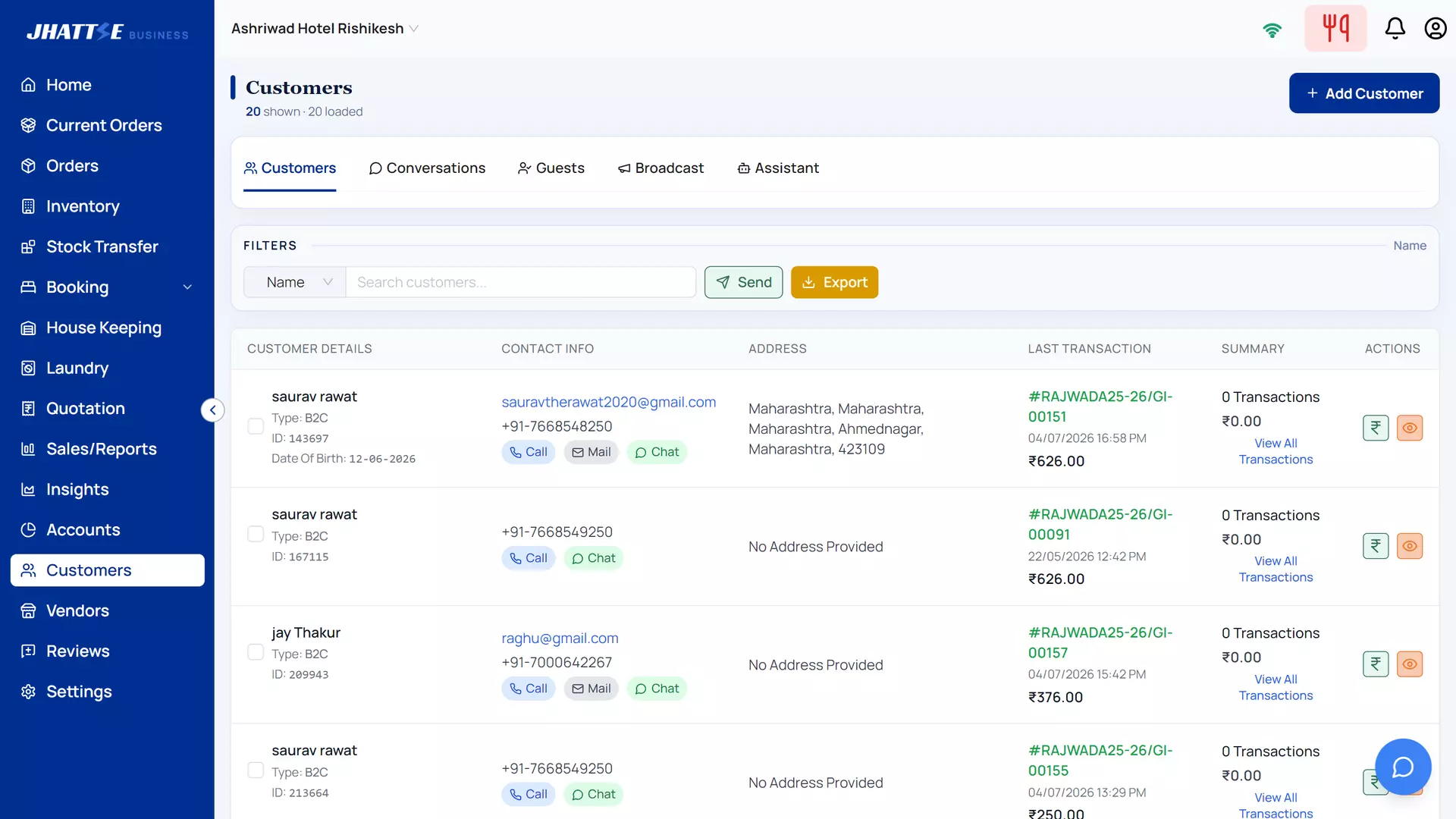Image resolution: width=1456 pixels, height=819 pixels.
Task: Check the wifi connection status icon
Action: [1272, 30]
